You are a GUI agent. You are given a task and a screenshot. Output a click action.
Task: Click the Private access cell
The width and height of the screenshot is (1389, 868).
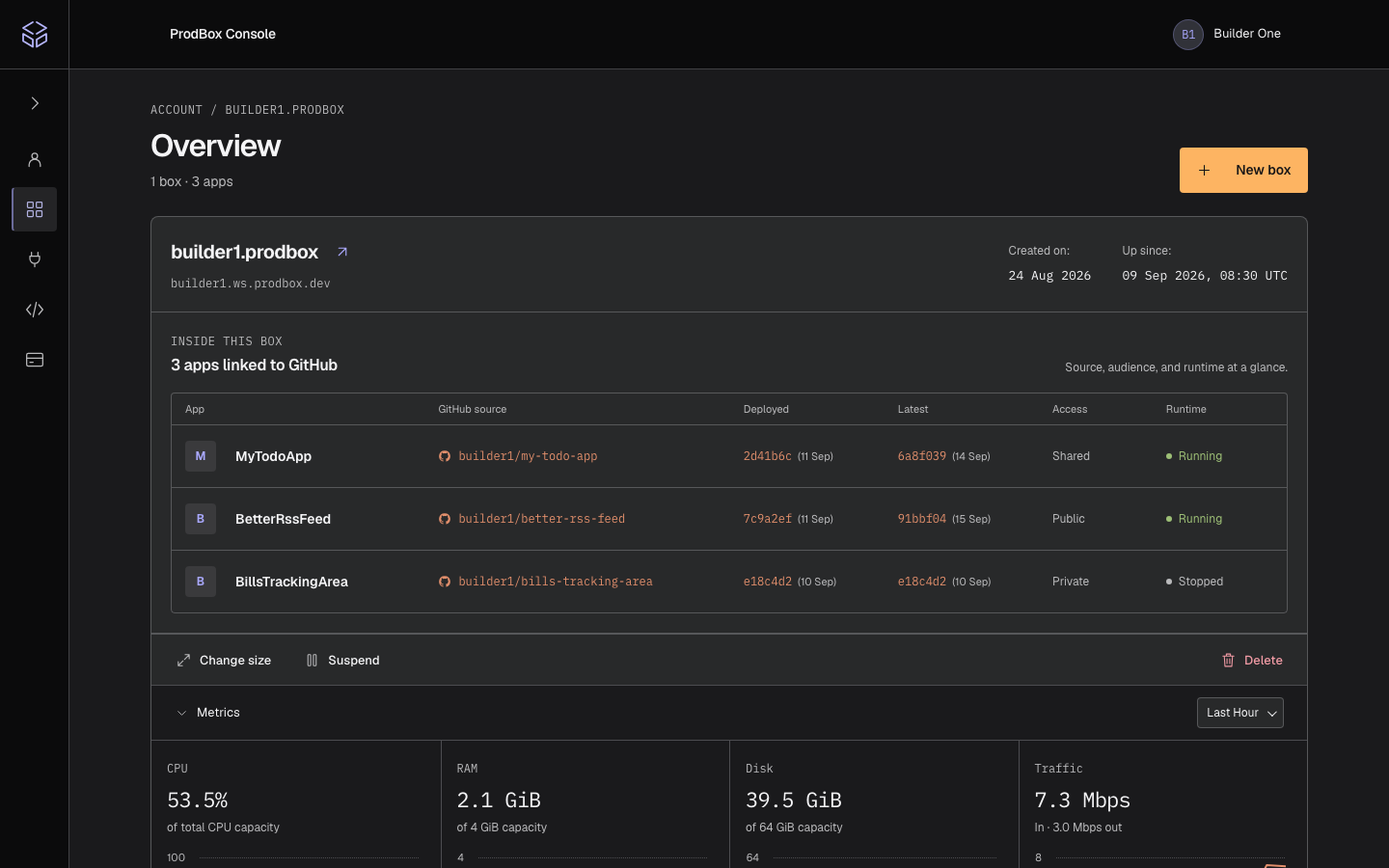[1070, 582]
